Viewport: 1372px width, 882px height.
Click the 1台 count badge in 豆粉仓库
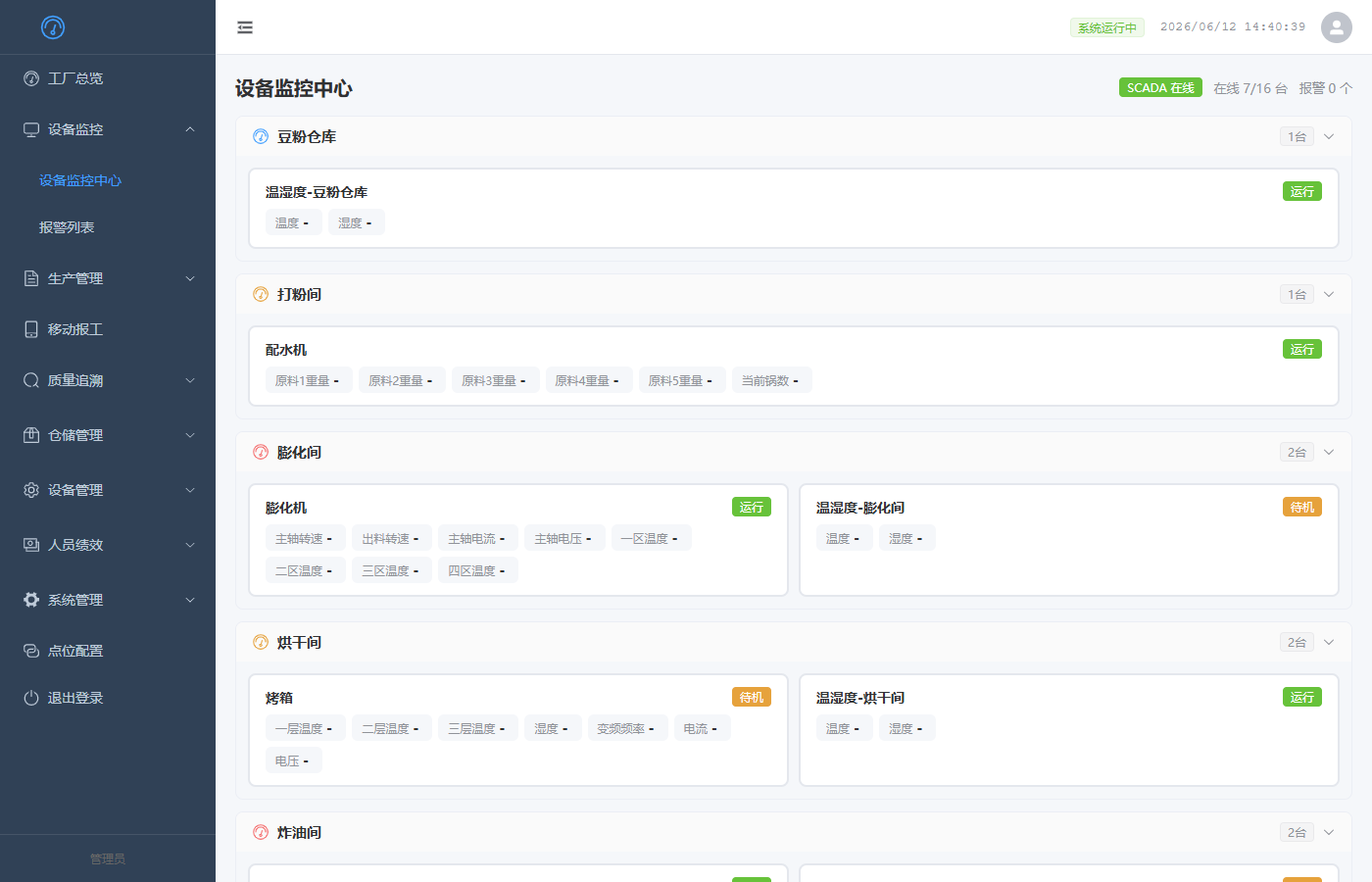tap(1297, 136)
